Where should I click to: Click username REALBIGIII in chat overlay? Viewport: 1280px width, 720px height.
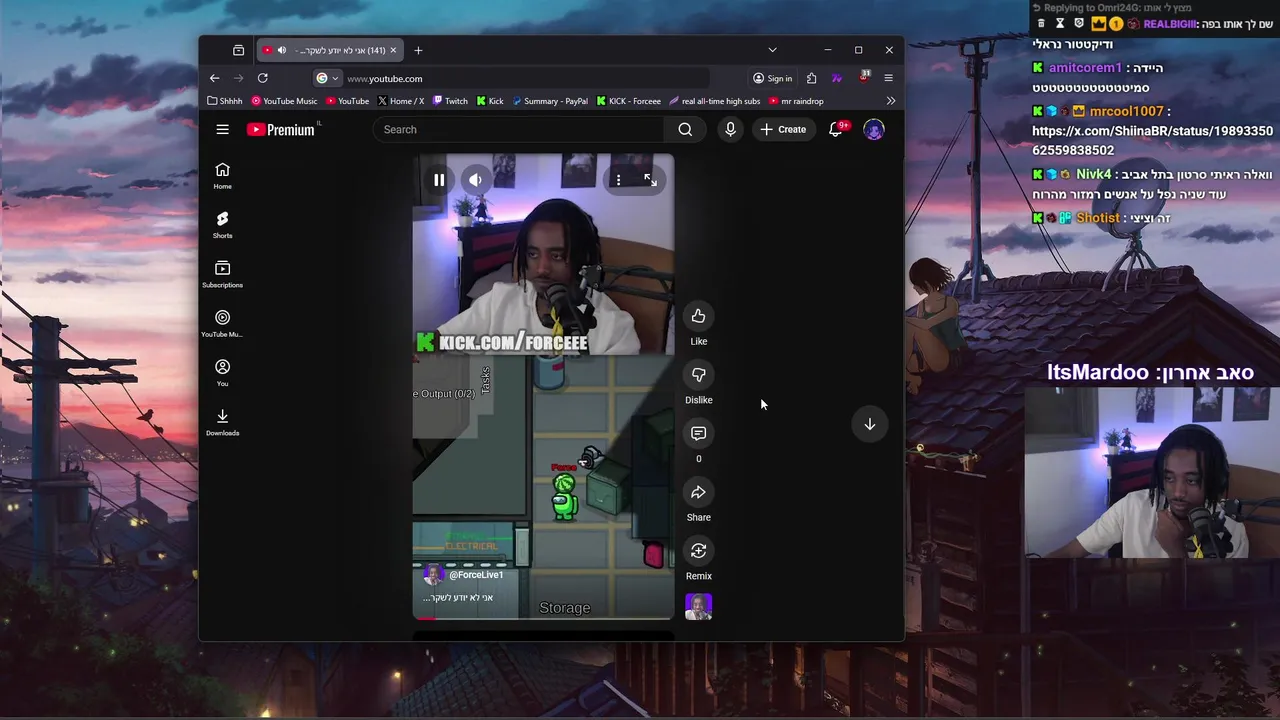tap(1170, 23)
